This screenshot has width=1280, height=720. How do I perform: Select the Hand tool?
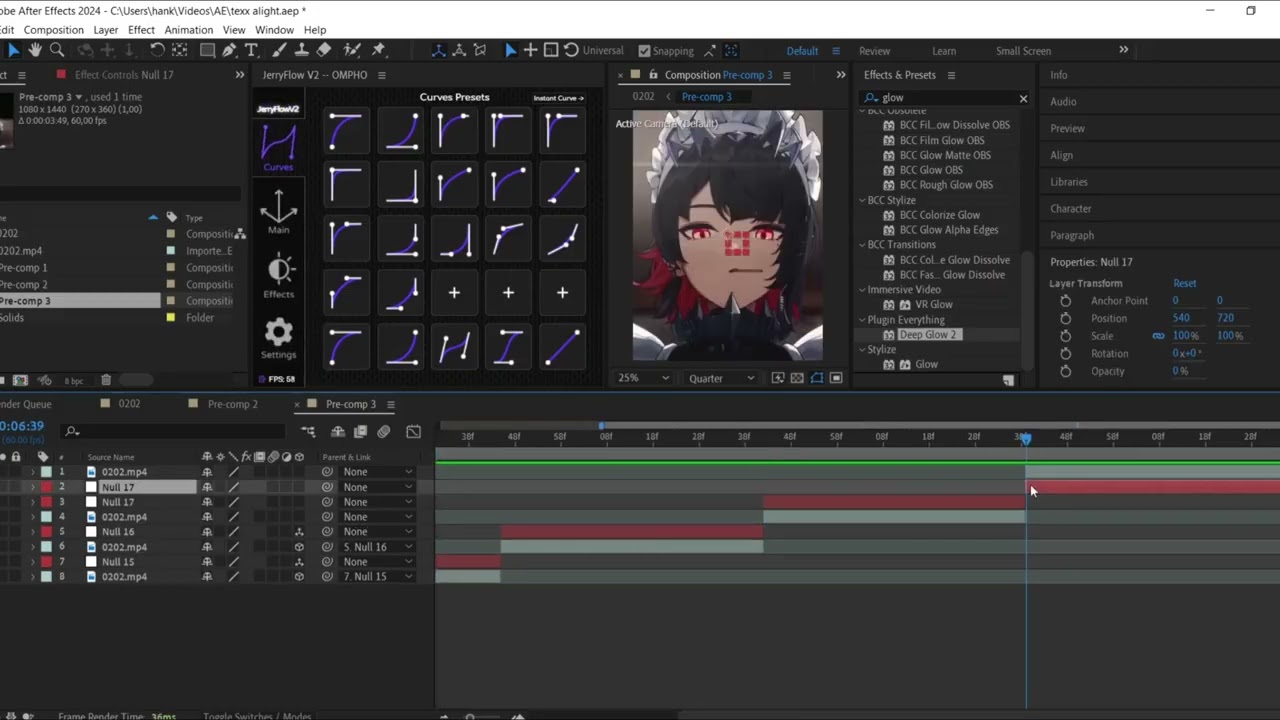(x=35, y=50)
